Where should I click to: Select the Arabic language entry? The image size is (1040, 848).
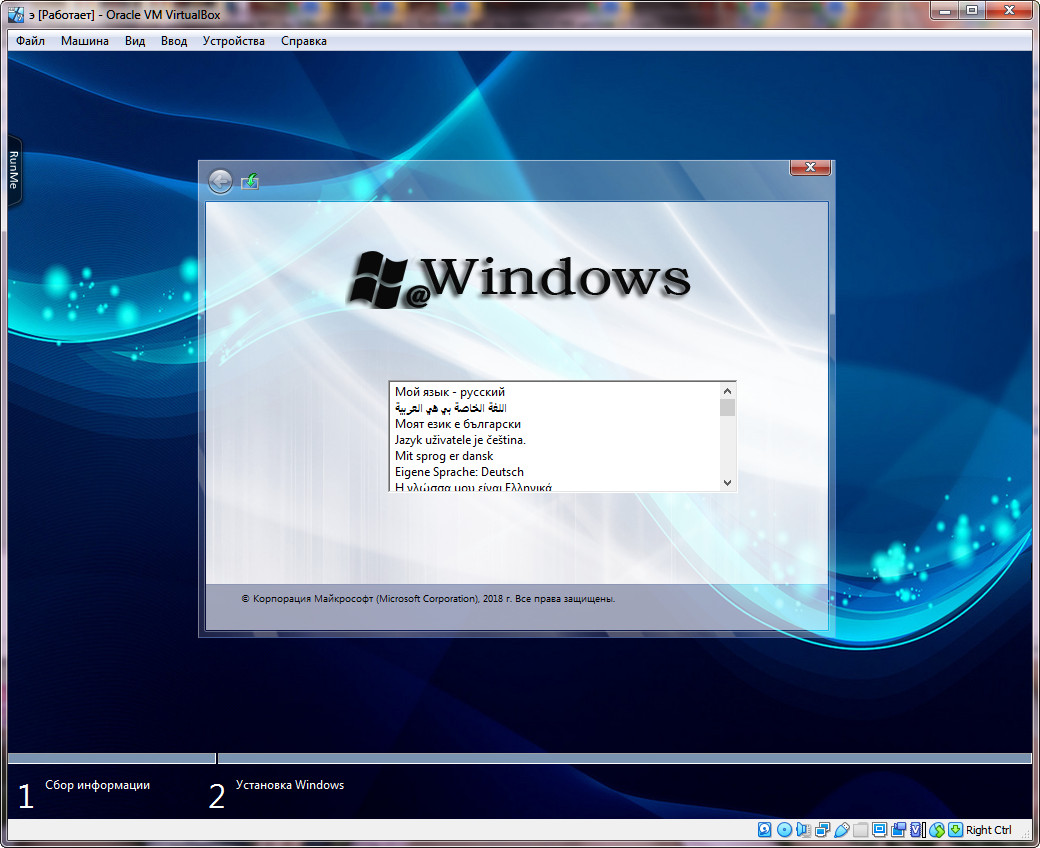(555, 408)
